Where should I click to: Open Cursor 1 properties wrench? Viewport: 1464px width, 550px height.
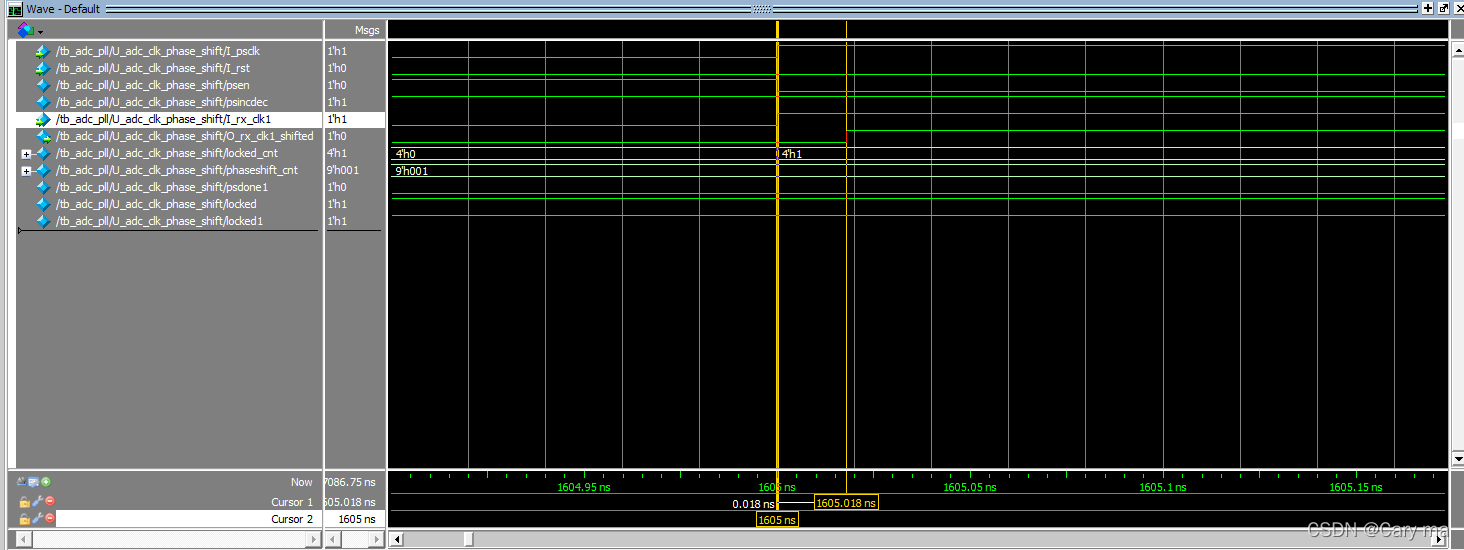click(37, 501)
